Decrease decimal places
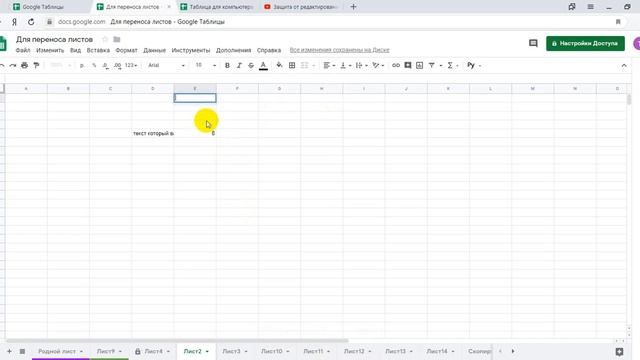The image size is (640, 360). tap(105, 65)
